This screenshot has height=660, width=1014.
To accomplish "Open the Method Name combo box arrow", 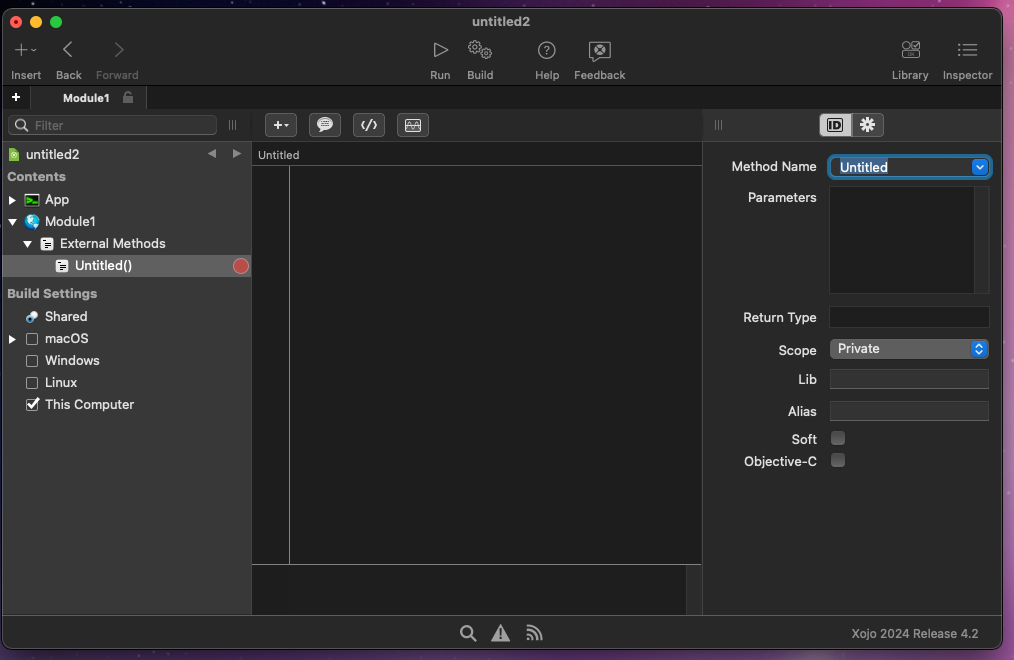I will [x=979, y=167].
